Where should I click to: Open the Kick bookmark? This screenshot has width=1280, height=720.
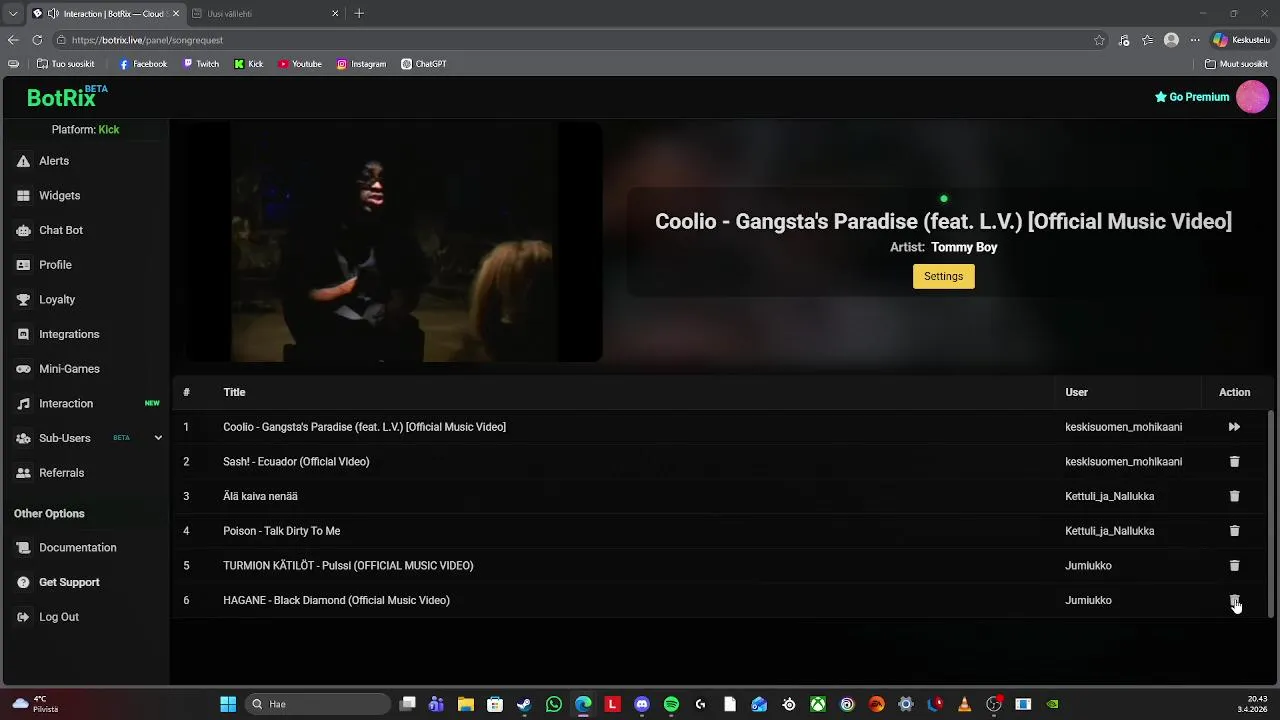tap(249, 64)
